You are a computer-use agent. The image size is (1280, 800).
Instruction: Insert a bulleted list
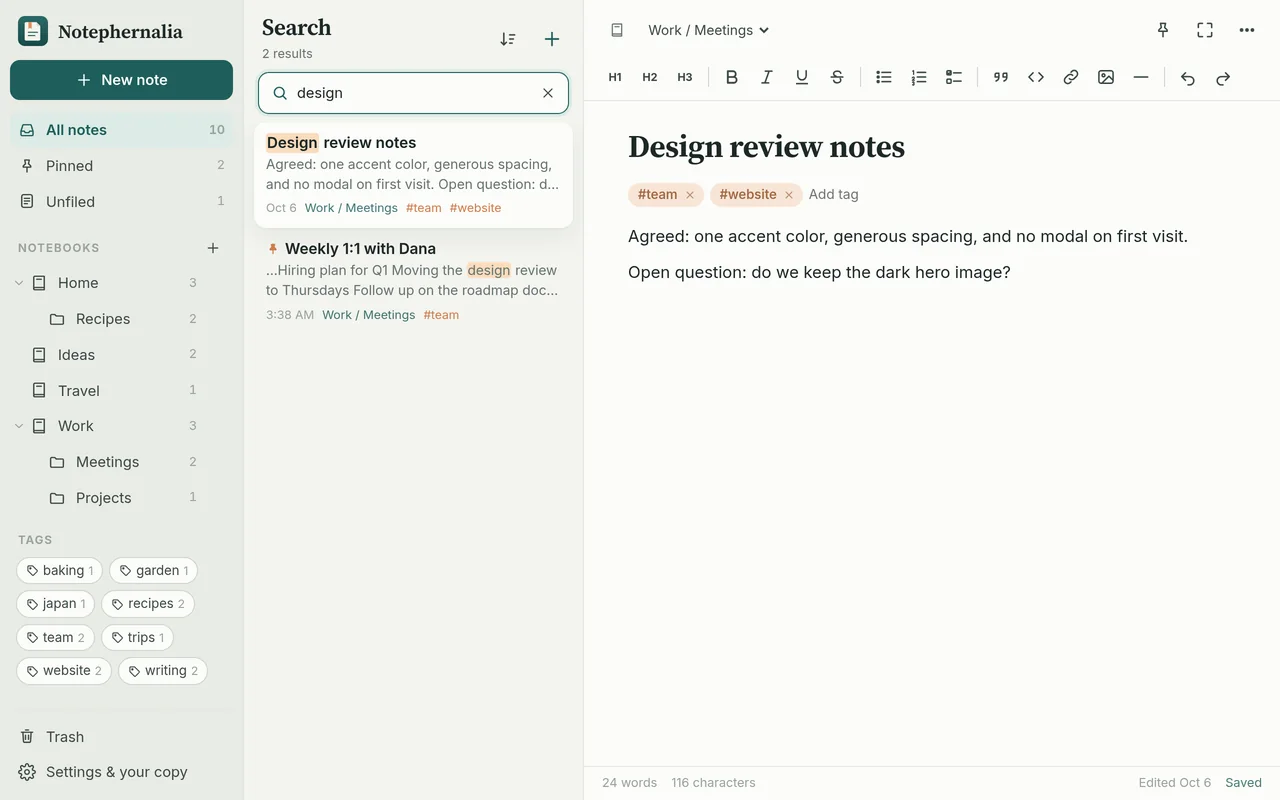coord(884,77)
